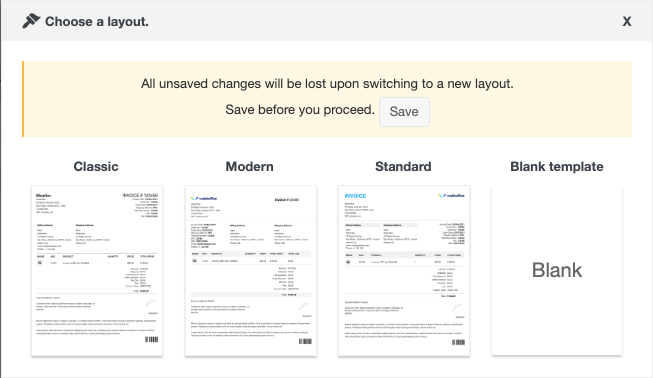This screenshot has width=653, height=378.
Task: Click the company logo in Modern preview
Action: [204, 199]
